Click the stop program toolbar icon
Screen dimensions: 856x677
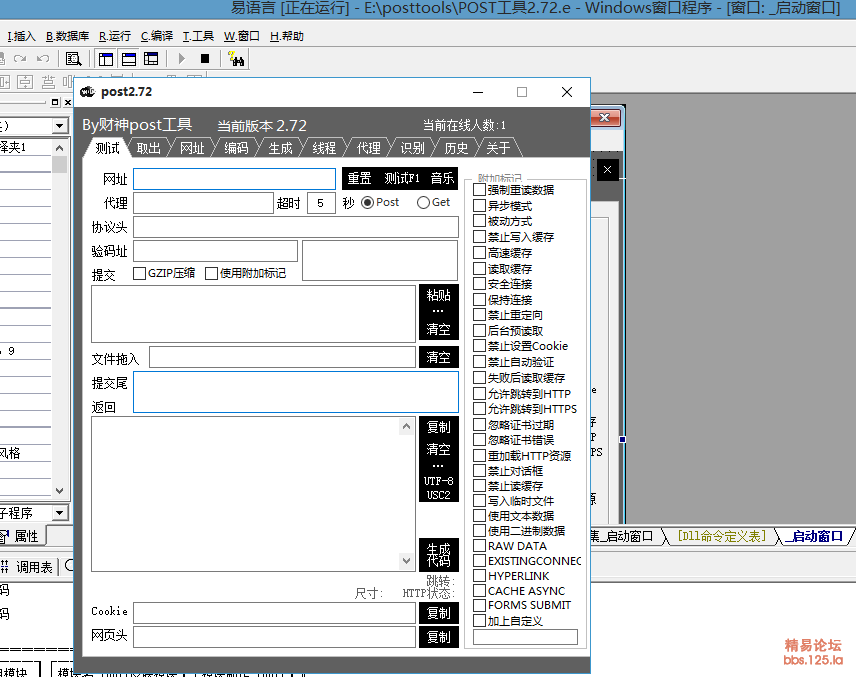205,59
